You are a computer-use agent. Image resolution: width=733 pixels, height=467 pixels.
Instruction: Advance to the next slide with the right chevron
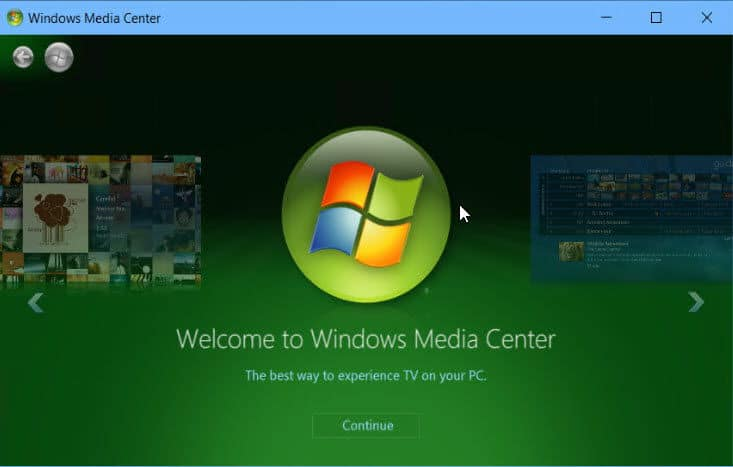(x=696, y=302)
